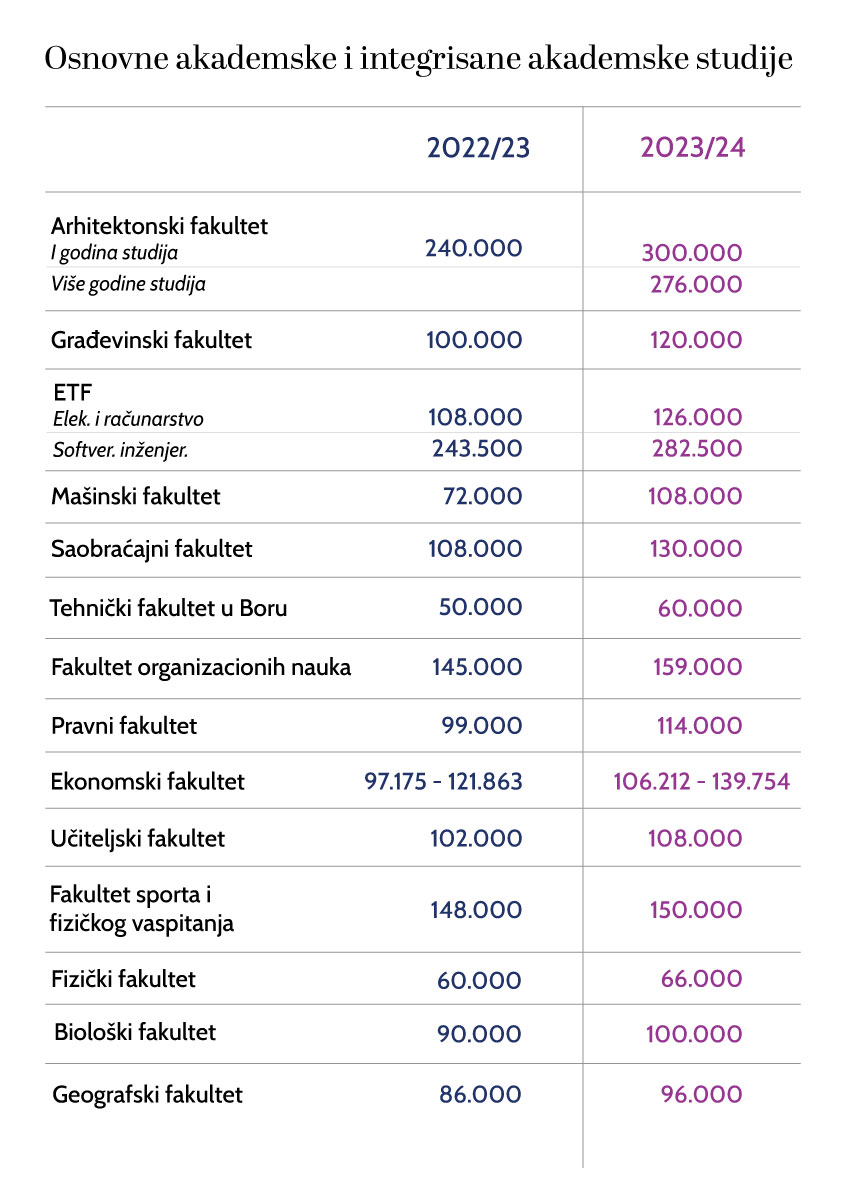Click the Ekonomski fakultet 106.212 - 139.754 range

701,781
